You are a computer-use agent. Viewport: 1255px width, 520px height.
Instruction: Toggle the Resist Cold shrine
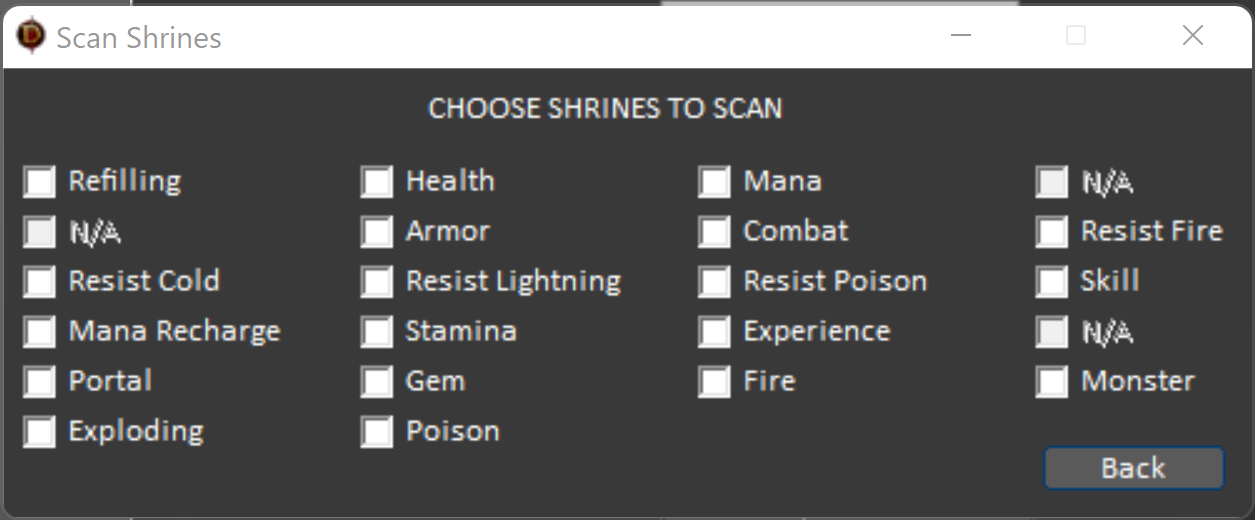pos(39,282)
